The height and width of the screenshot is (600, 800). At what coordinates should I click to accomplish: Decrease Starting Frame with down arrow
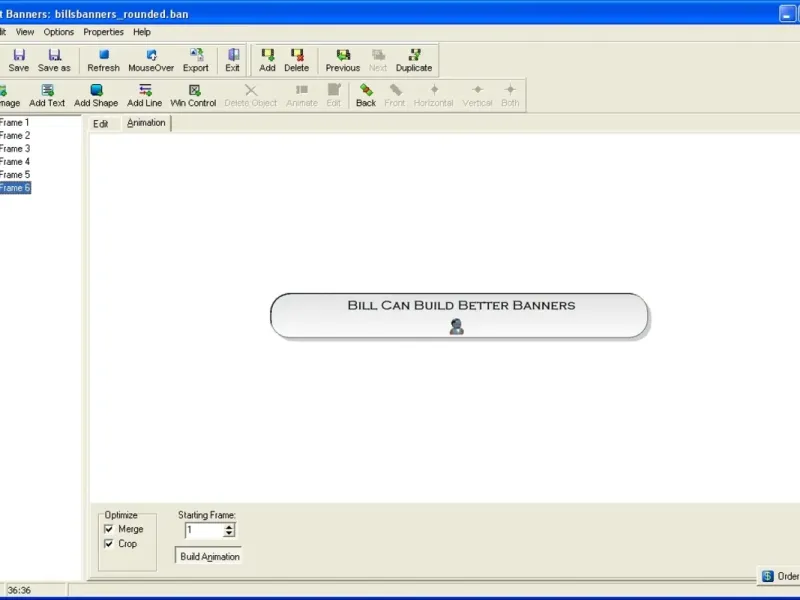click(229, 534)
